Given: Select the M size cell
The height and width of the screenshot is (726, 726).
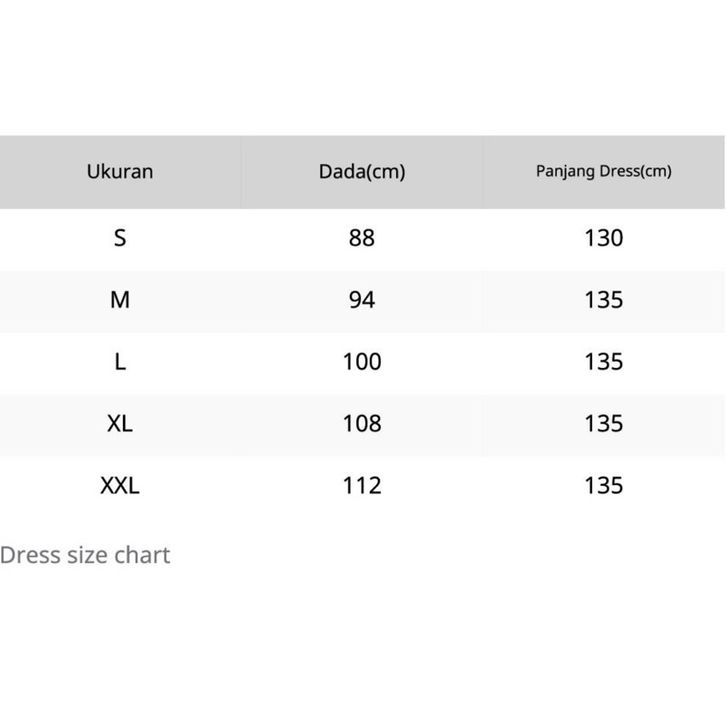Looking at the screenshot, I should pyautogui.click(x=120, y=300).
